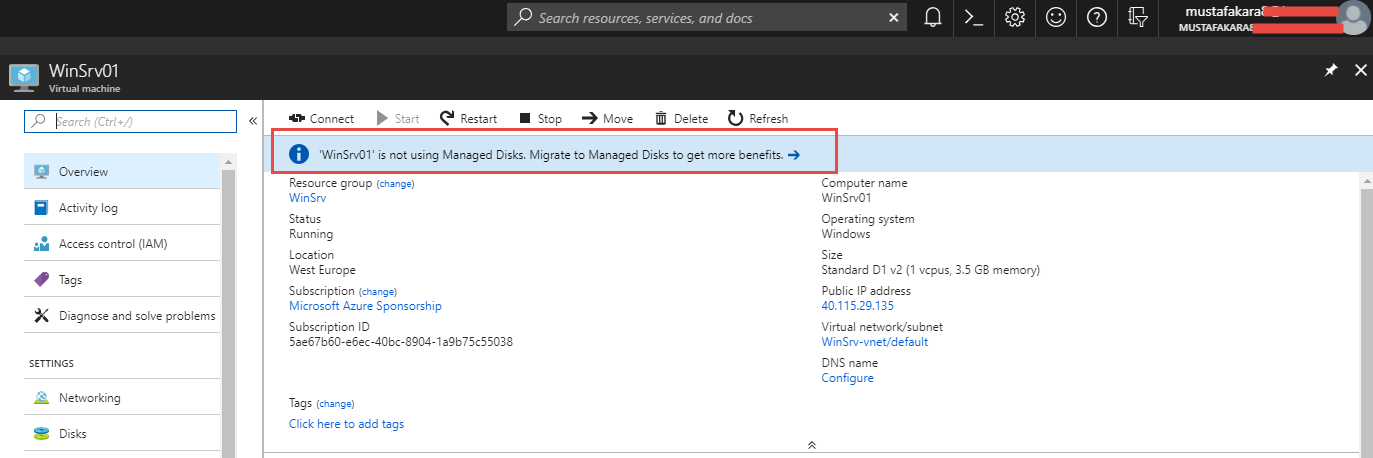Click Move in the VM toolbar
The width and height of the screenshot is (1373, 458).
[x=607, y=118]
